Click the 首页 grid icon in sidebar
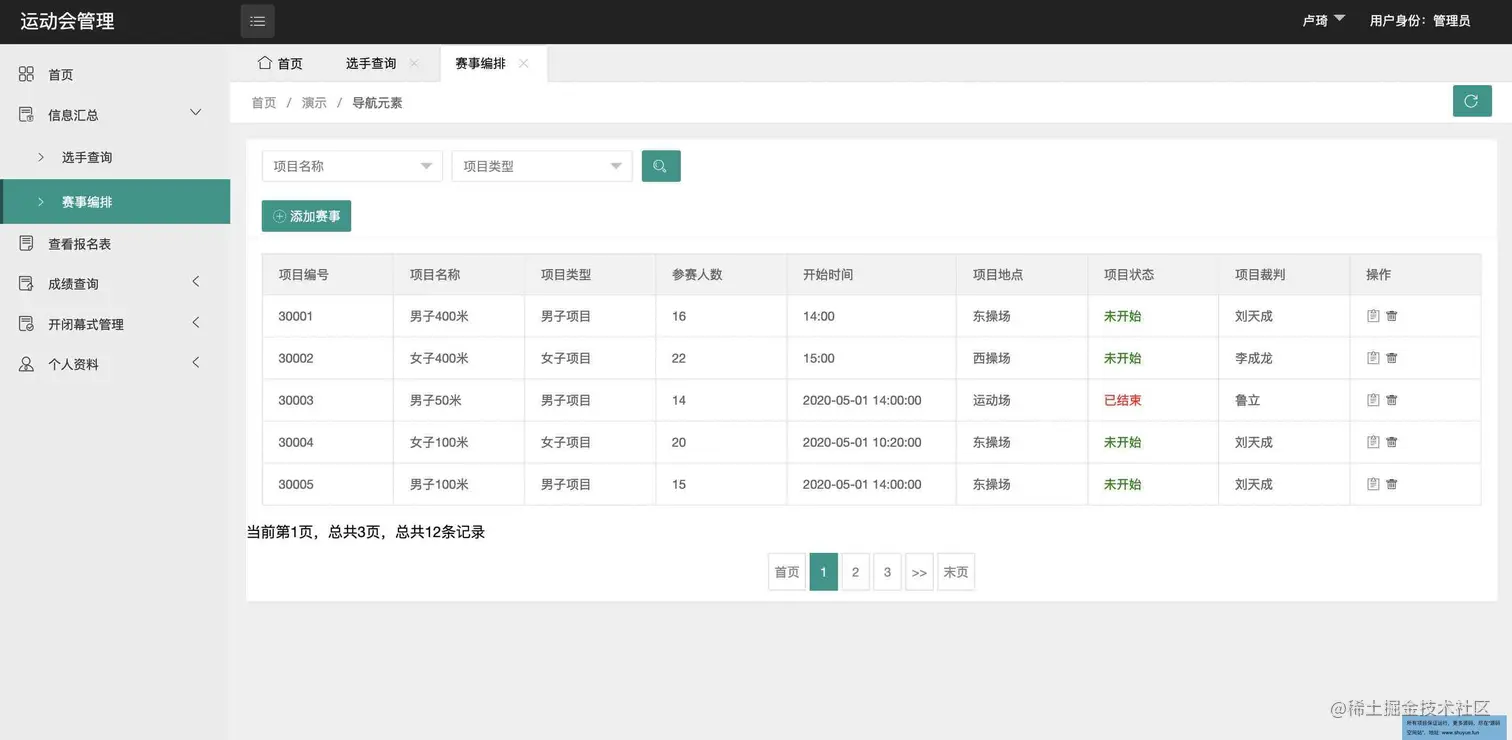Viewport: 1512px width, 740px height. [x=26, y=74]
